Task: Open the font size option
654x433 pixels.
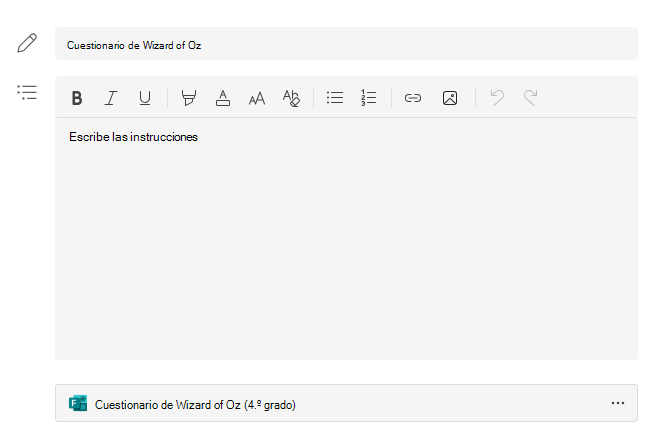Action: point(257,98)
